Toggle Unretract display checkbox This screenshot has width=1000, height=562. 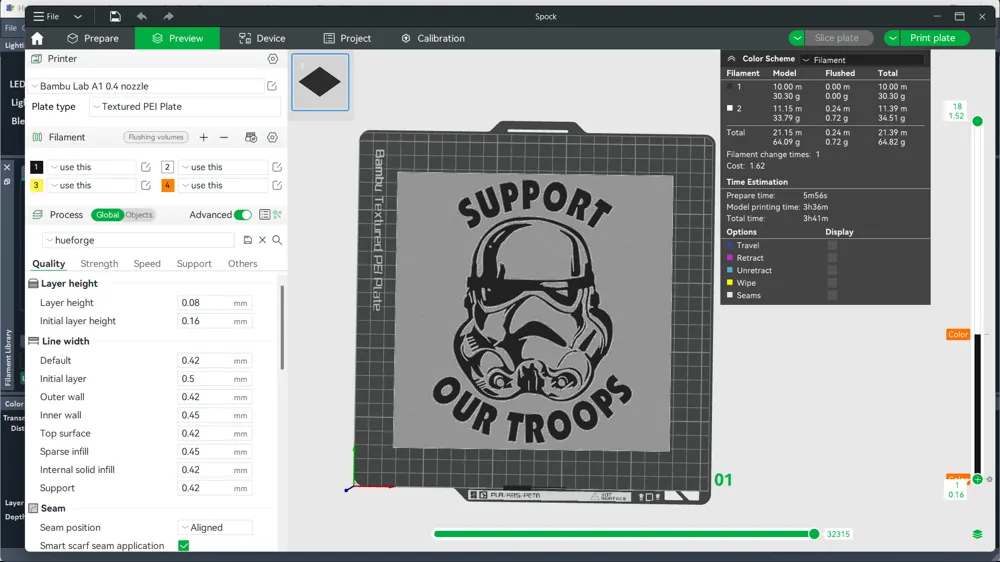point(832,270)
